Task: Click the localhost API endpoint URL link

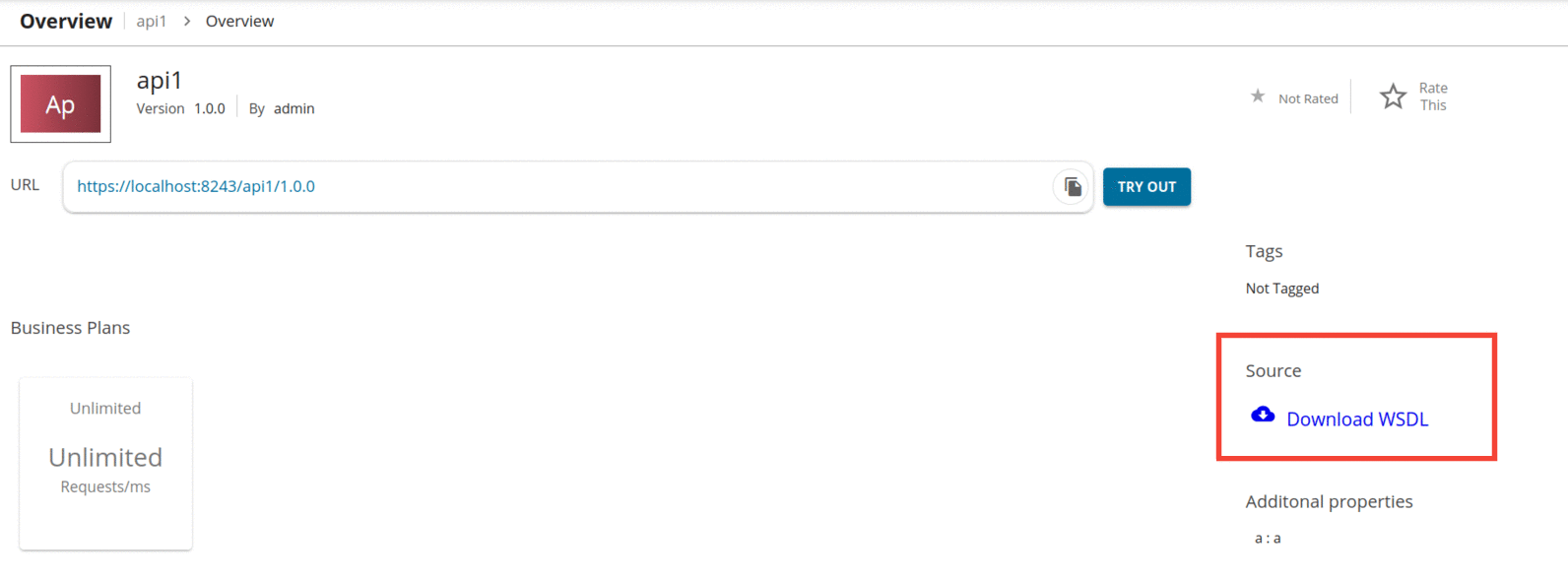Action: (194, 186)
